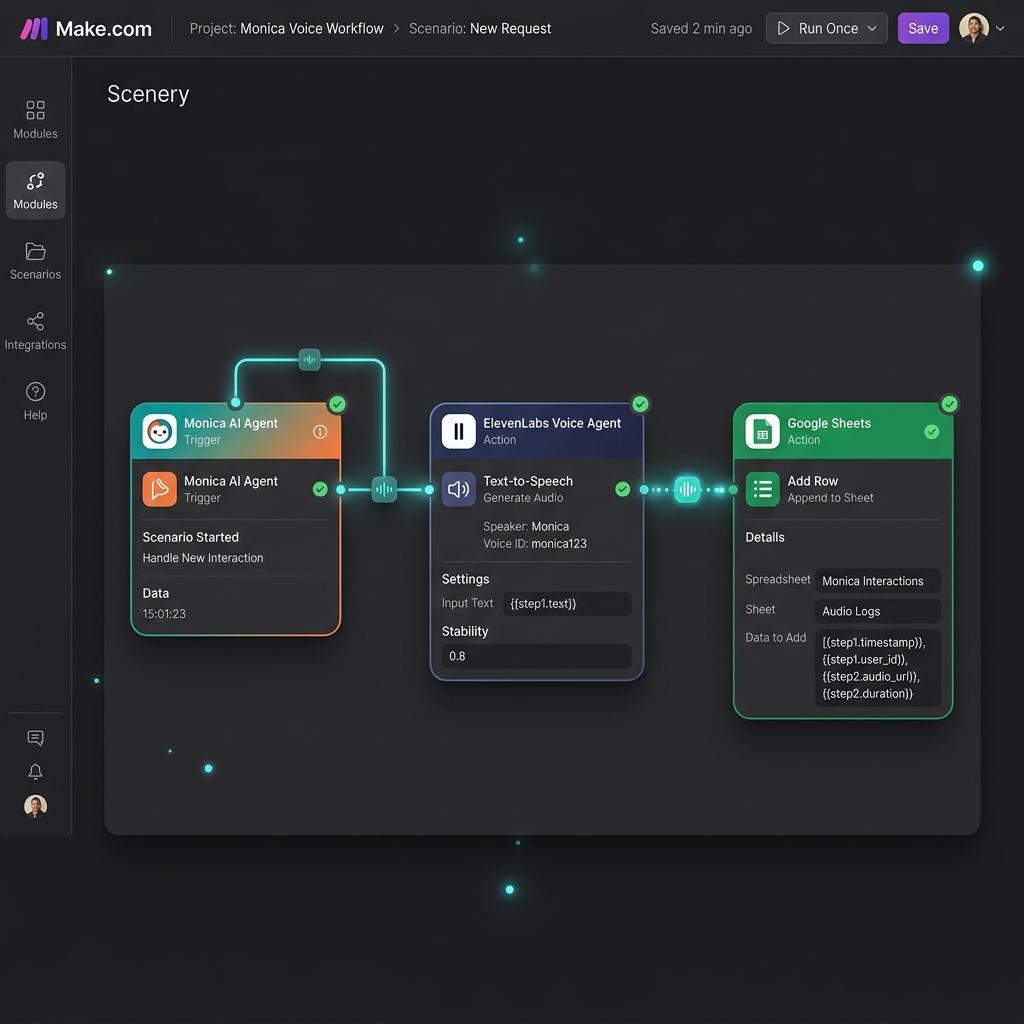Open the Spreadsheet field Monica Interactions
This screenshot has height=1024, width=1024.
tap(878, 581)
